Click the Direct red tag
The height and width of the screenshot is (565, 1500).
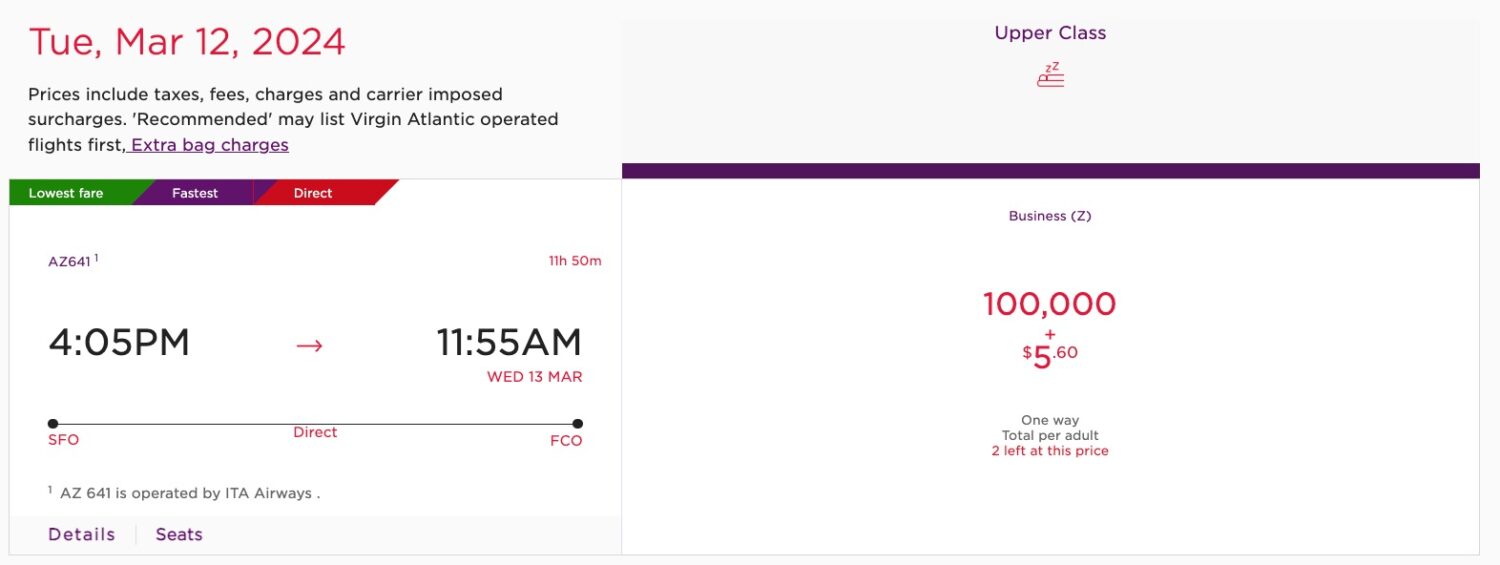coord(313,193)
